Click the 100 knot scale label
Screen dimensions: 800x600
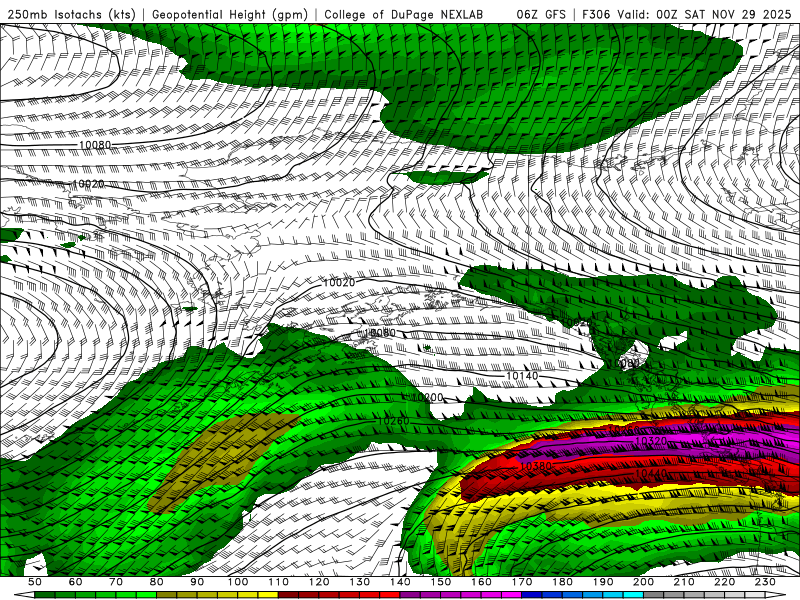click(x=238, y=582)
